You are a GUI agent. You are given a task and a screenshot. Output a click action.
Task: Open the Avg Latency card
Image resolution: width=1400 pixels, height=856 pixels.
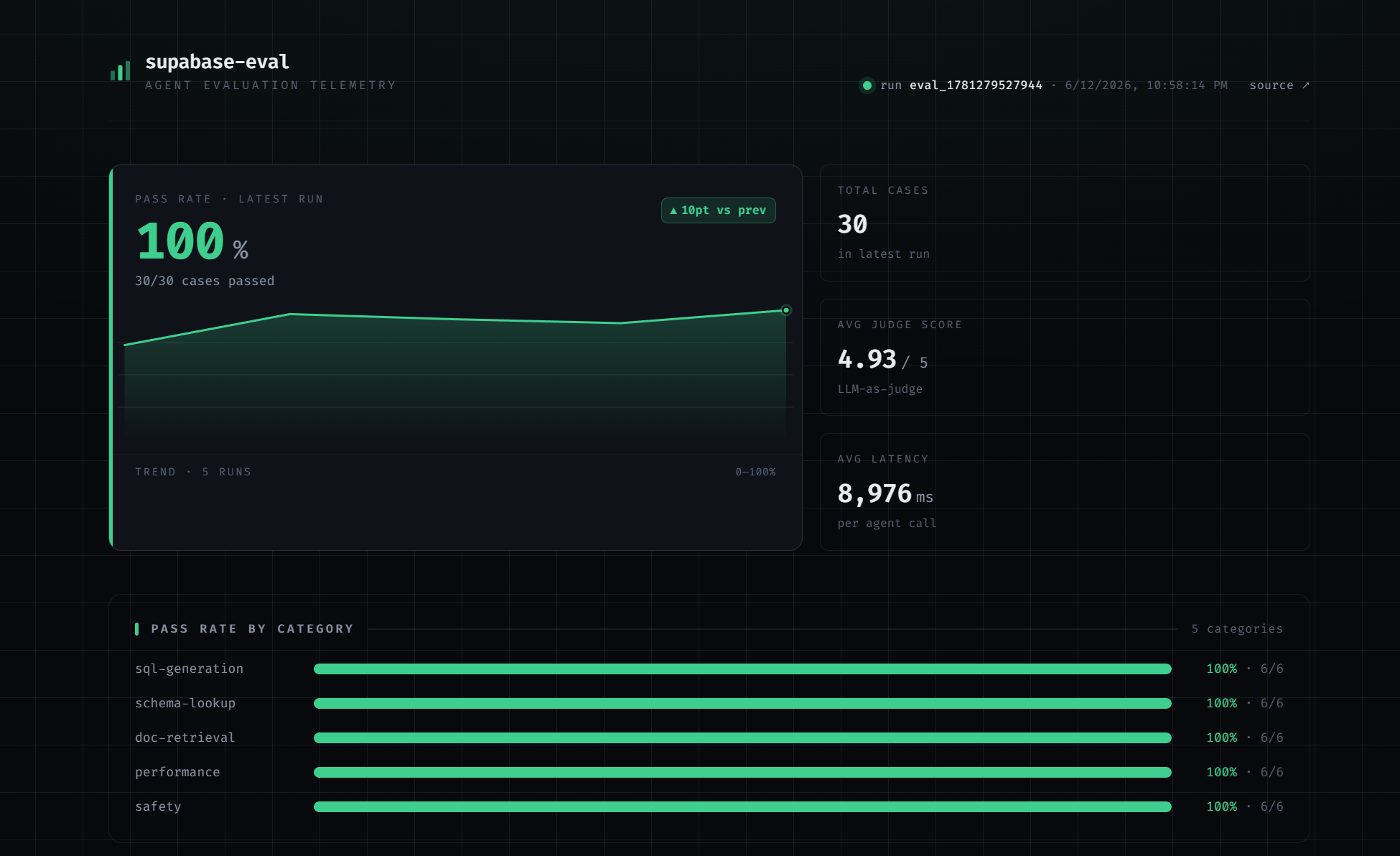(x=1065, y=492)
